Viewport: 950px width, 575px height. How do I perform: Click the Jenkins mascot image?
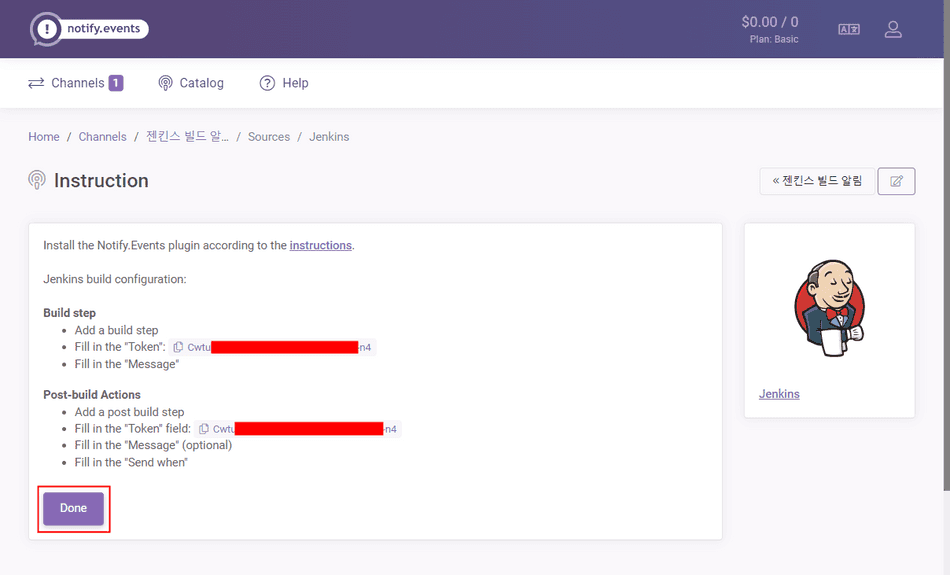click(x=829, y=308)
